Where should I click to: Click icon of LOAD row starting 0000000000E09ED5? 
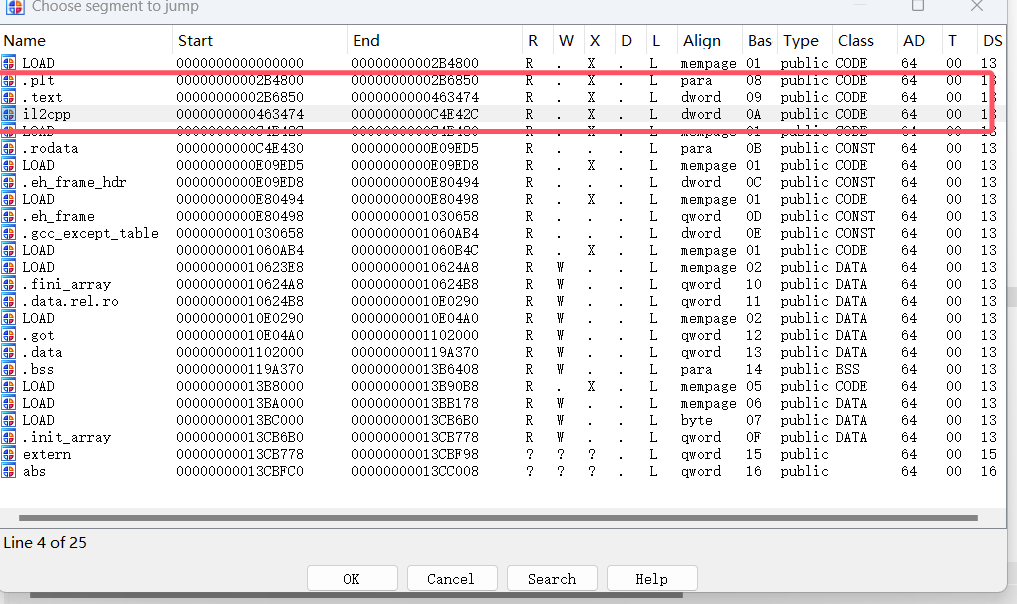pyautogui.click(x=8, y=165)
